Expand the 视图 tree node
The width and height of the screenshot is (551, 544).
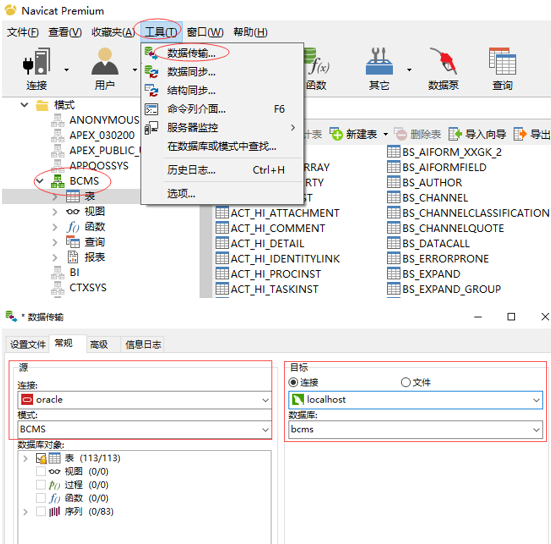pyautogui.click(x=55, y=212)
